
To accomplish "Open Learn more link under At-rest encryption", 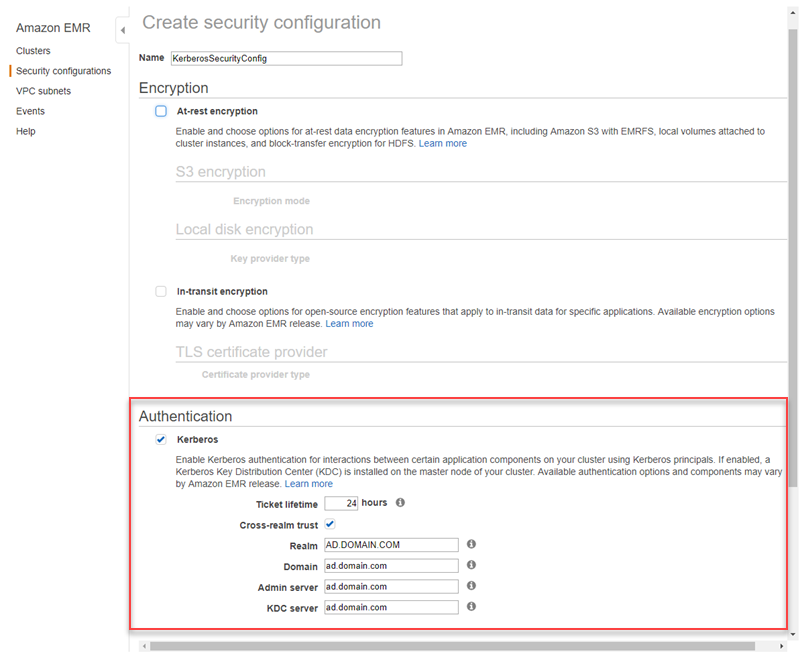I will [x=442, y=144].
